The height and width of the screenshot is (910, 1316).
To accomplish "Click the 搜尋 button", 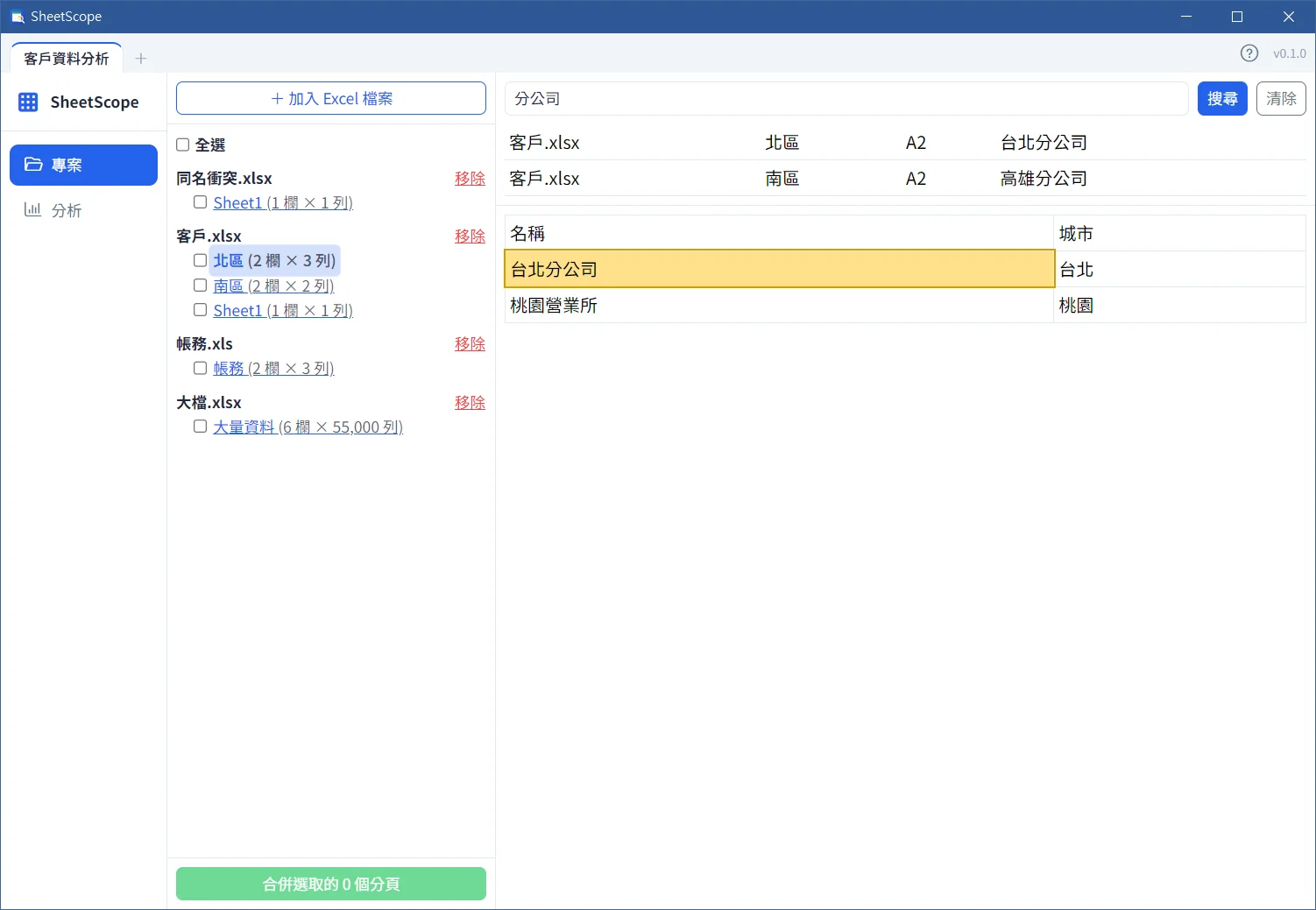I will 1222,98.
